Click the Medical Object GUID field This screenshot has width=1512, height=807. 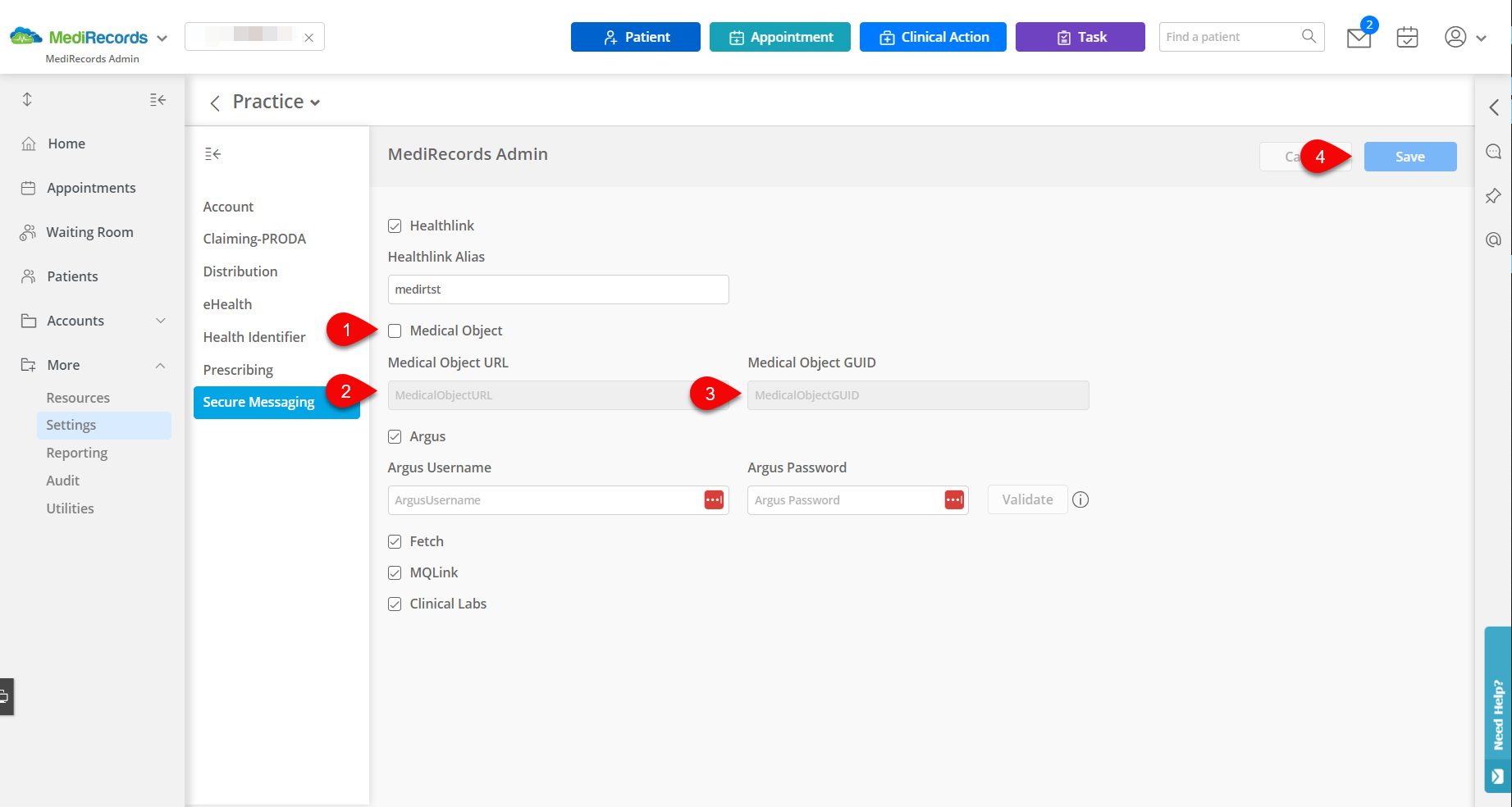pyautogui.click(x=918, y=395)
